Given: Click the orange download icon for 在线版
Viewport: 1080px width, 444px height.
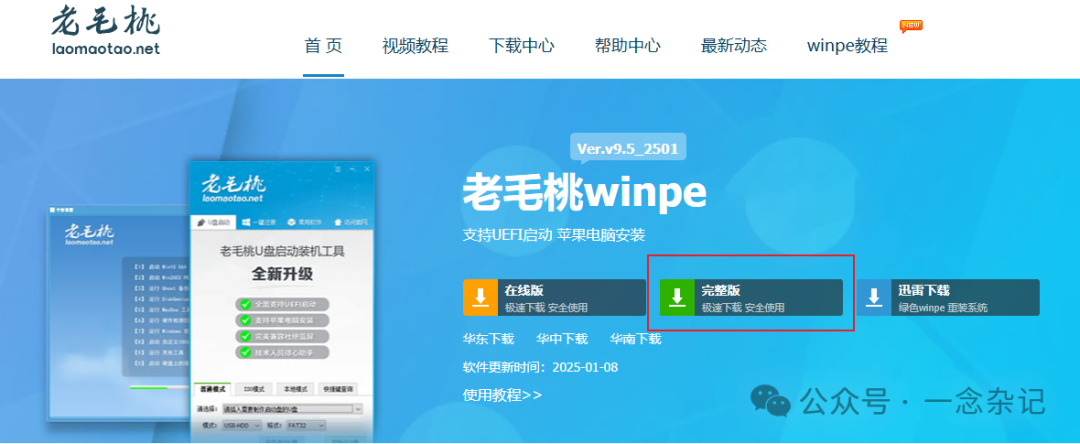Looking at the screenshot, I should pyautogui.click(x=481, y=297).
